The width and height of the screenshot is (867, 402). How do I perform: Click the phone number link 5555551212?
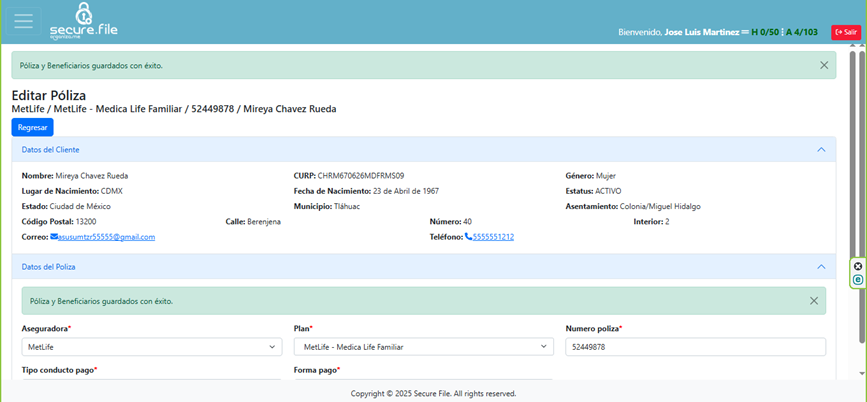coord(494,237)
